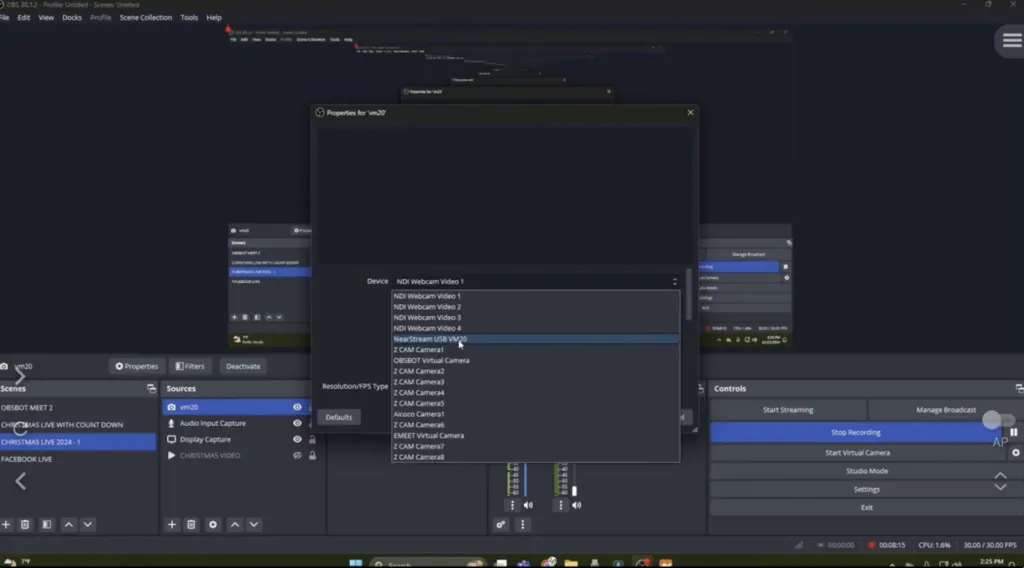
Task: Open the Tools menu
Action: [189, 18]
